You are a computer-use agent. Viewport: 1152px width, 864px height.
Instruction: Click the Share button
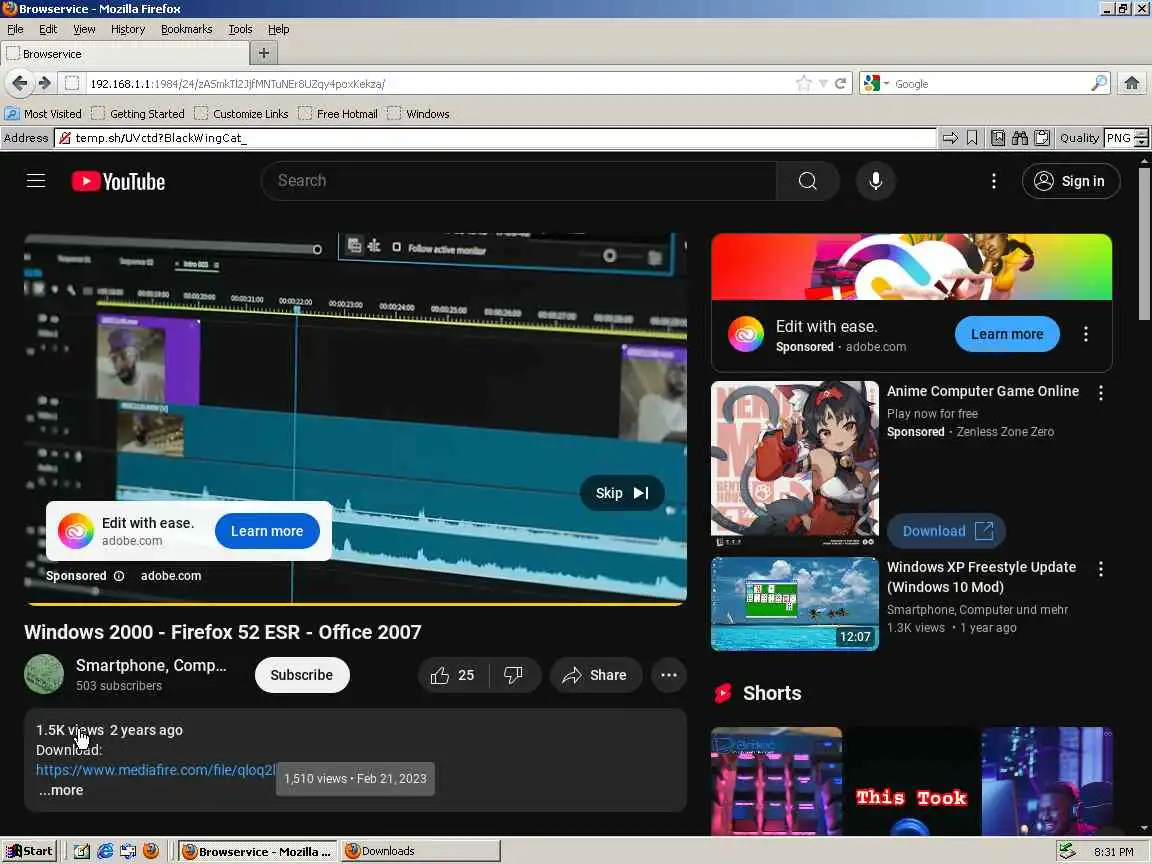point(596,675)
